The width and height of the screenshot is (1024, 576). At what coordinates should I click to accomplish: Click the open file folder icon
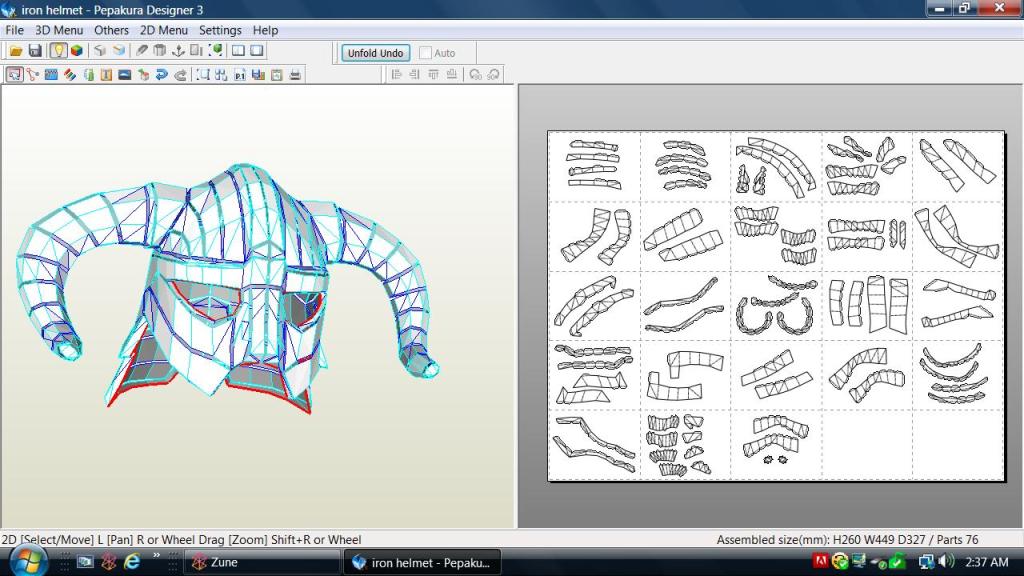(x=16, y=51)
